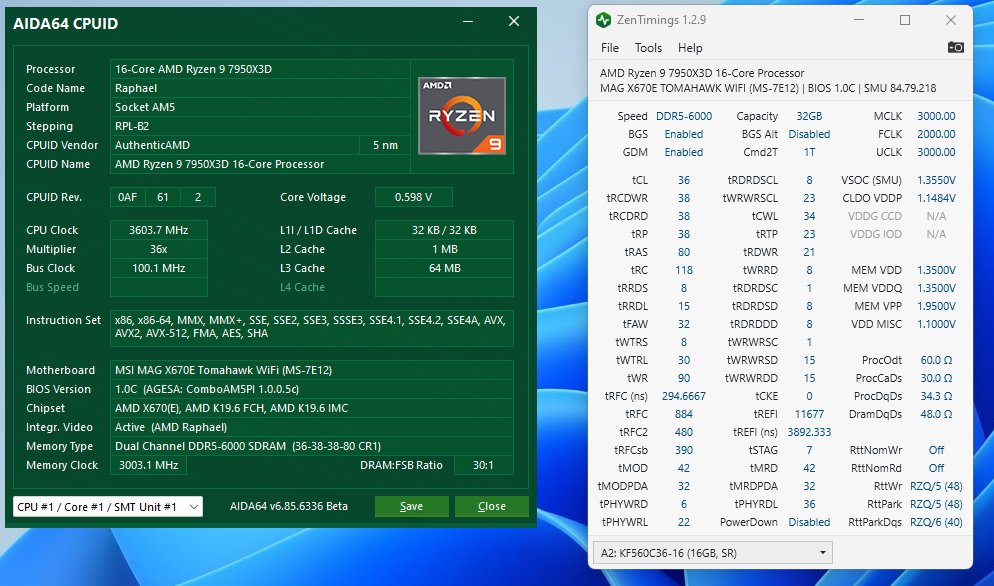Close AIDA64 CPUID with the title bar X
The image size is (994, 586).
click(x=514, y=22)
